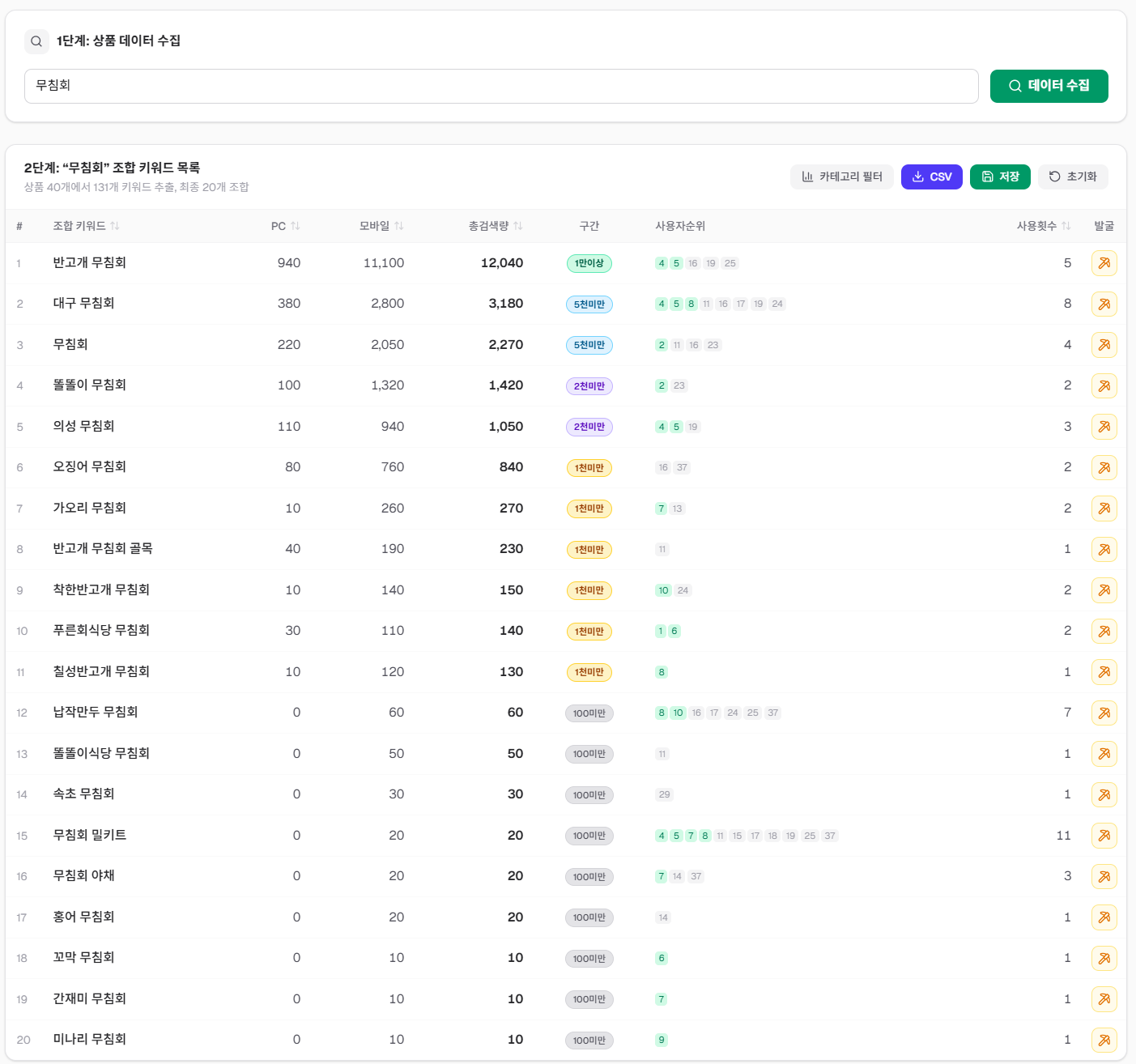Click the 발굴 icon for 대구 무침회
The height and width of the screenshot is (1064, 1136).
click(x=1104, y=304)
